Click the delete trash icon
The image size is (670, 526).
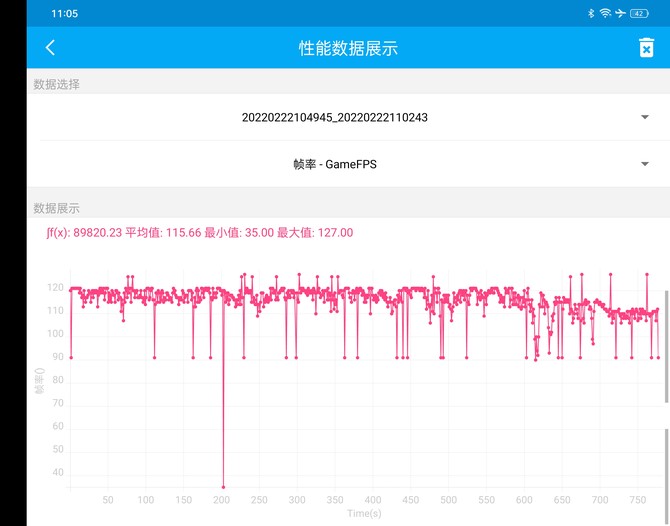pyautogui.click(x=646, y=48)
